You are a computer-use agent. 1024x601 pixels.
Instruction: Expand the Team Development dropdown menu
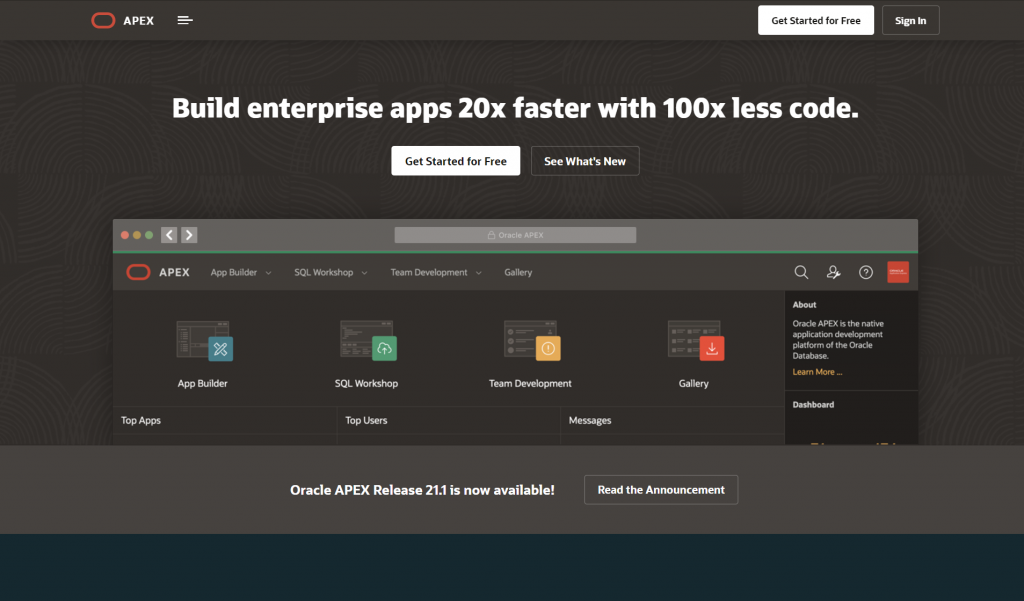436,272
